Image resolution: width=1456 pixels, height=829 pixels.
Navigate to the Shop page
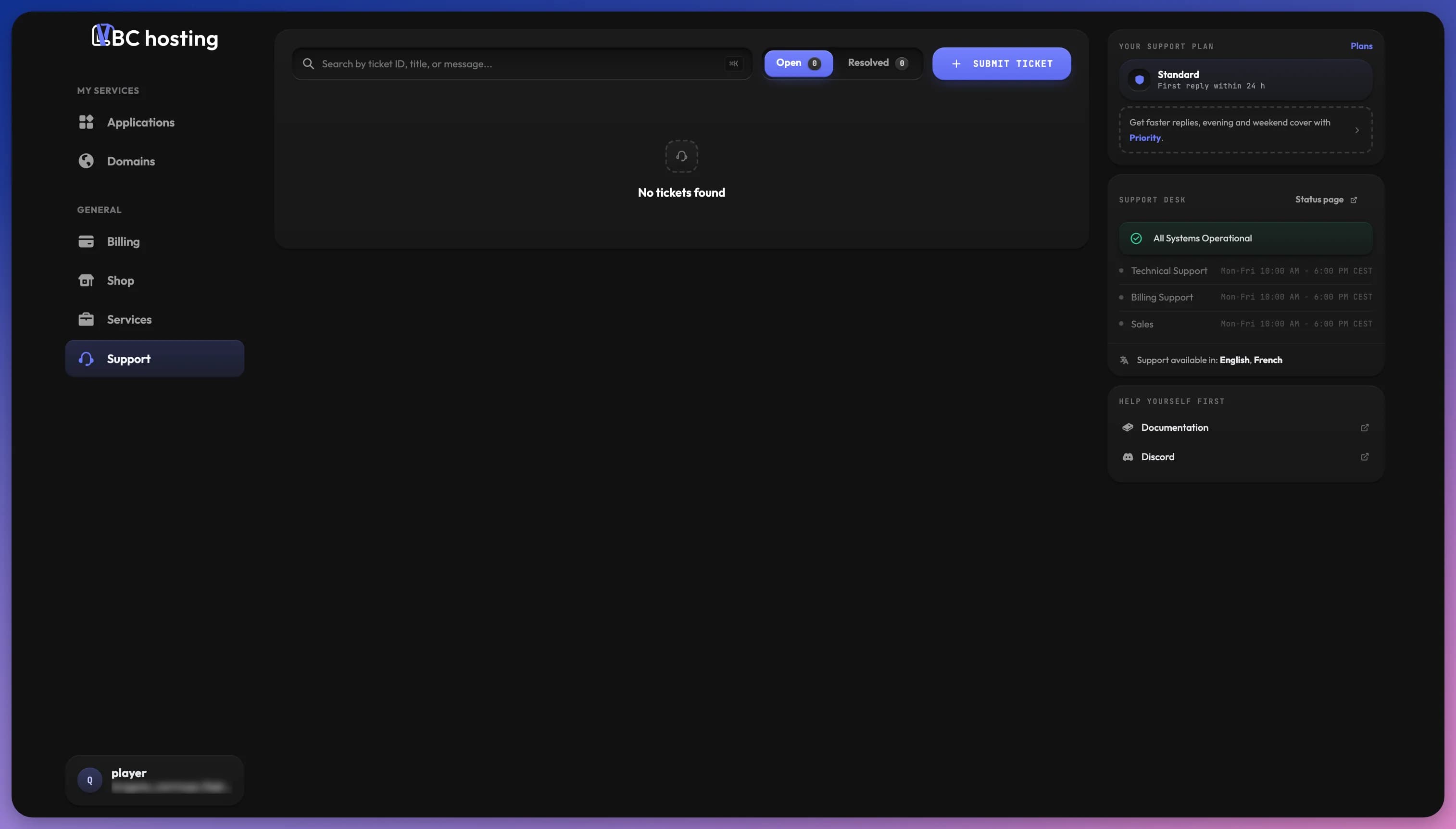(x=155, y=280)
